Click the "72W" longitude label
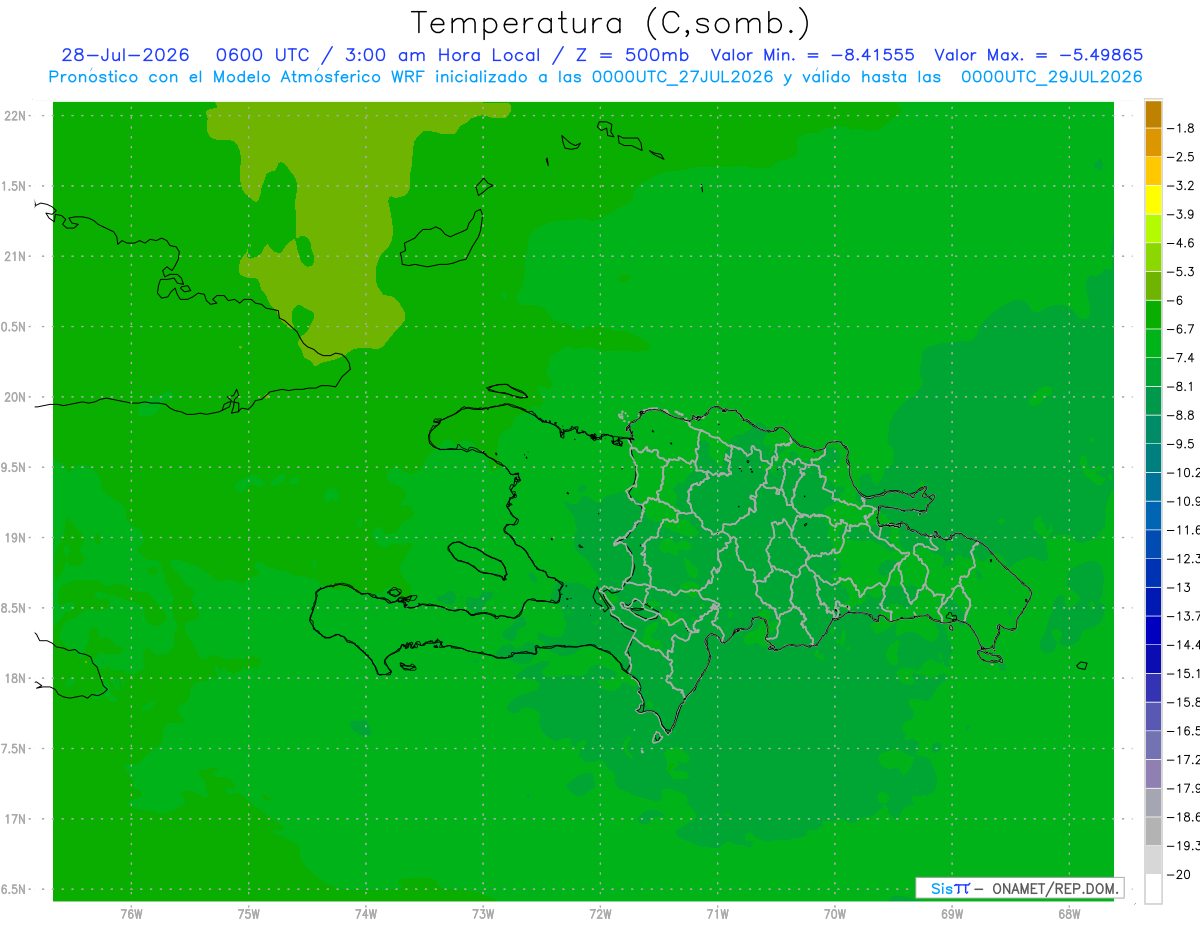 tap(600, 913)
